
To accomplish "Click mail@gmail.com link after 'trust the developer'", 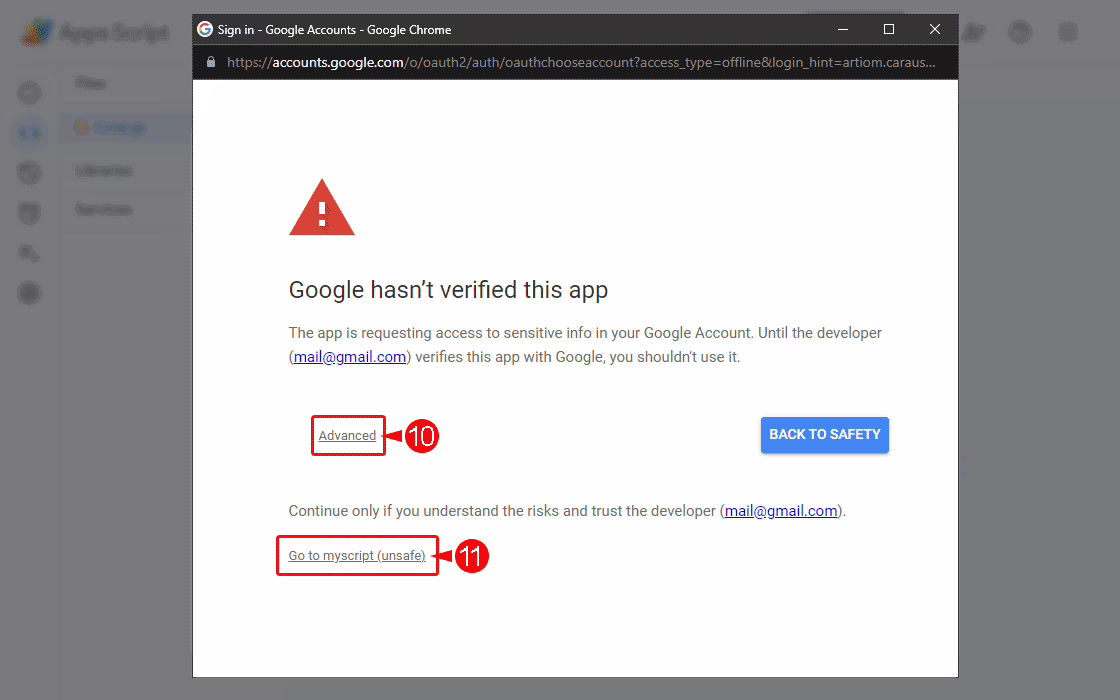I will click(781, 511).
